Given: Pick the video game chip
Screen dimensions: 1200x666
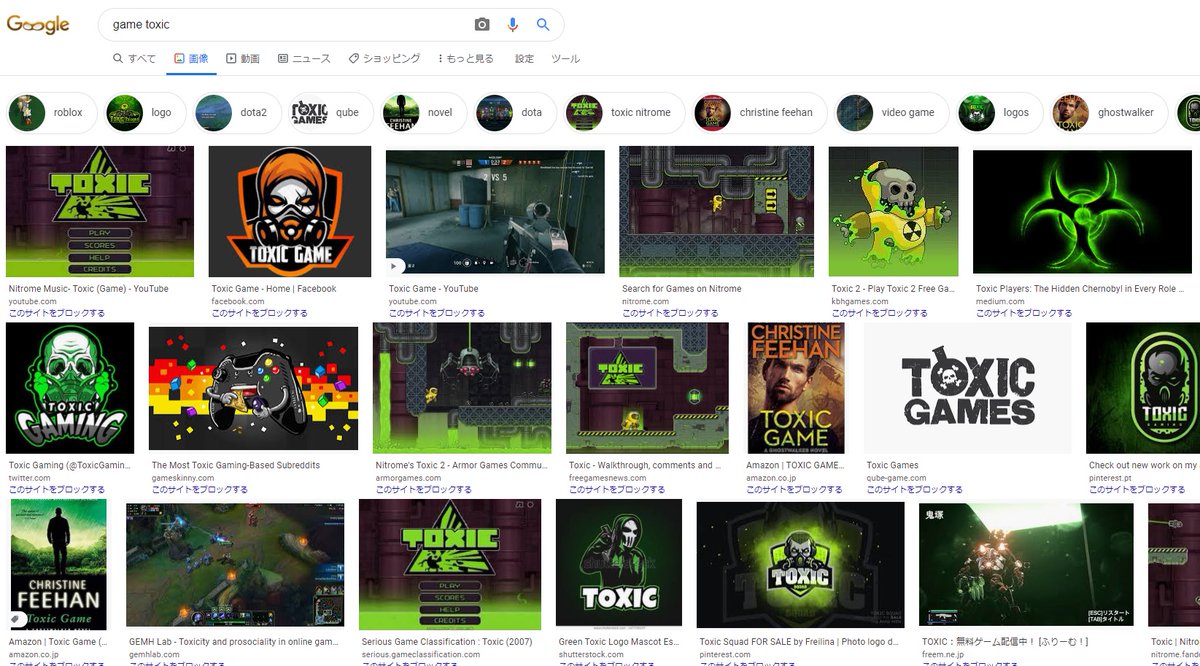Looking at the screenshot, I should (891, 113).
